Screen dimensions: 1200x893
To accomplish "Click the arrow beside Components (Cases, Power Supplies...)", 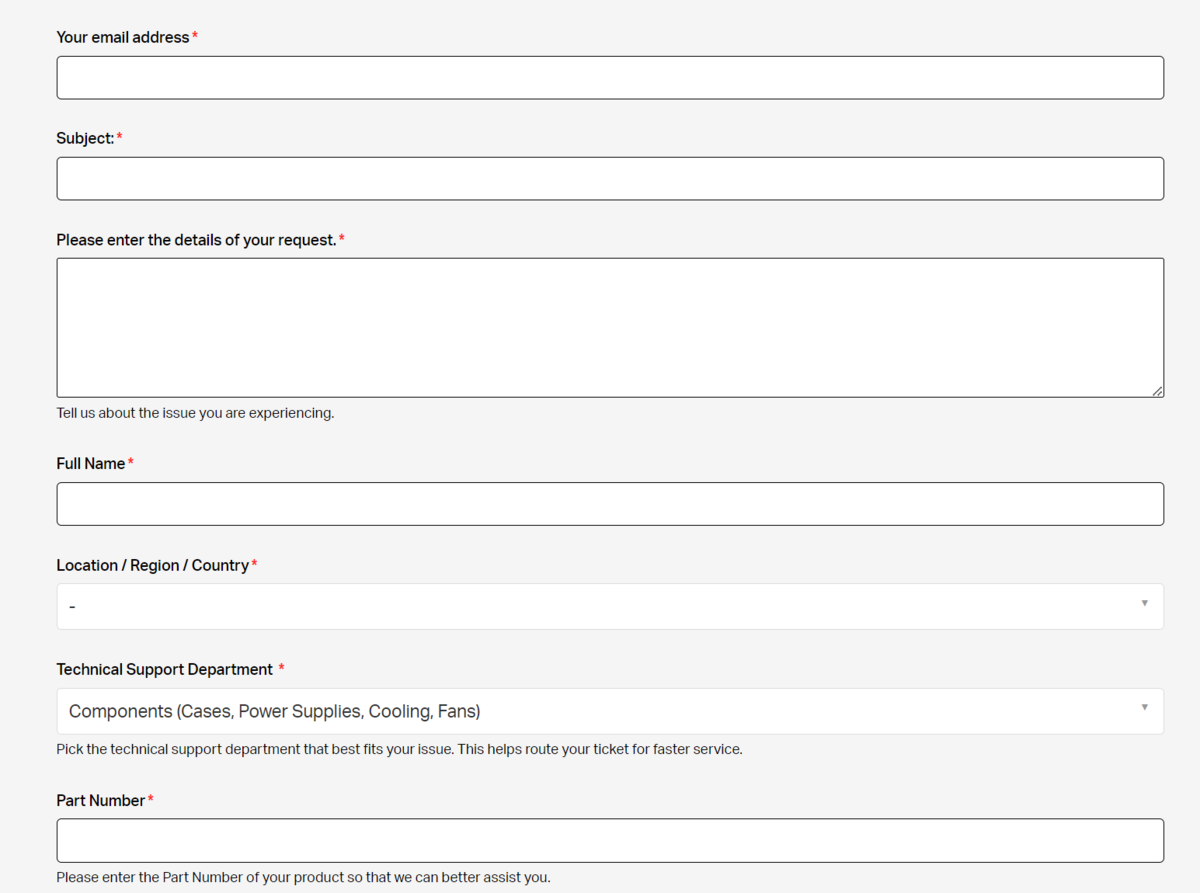I will (1144, 708).
